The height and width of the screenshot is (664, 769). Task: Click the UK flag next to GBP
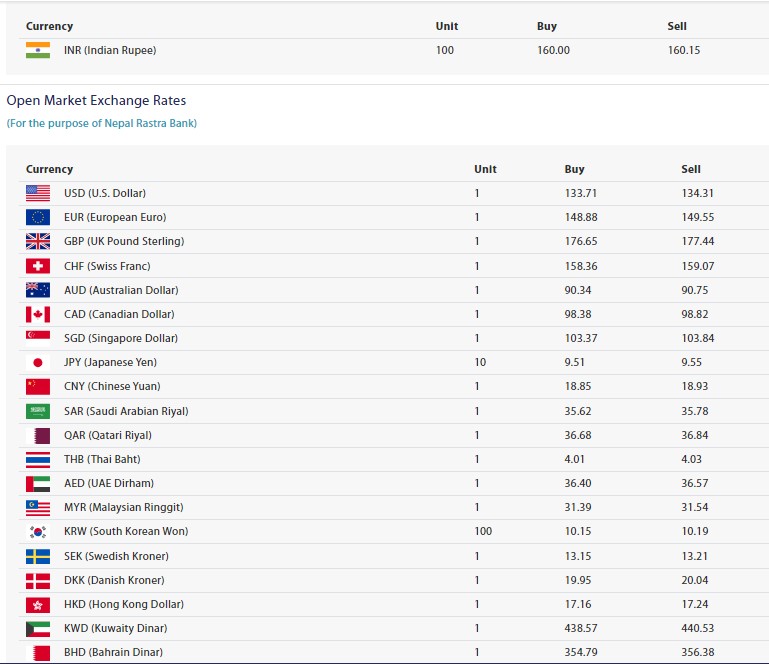click(x=38, y=241)
